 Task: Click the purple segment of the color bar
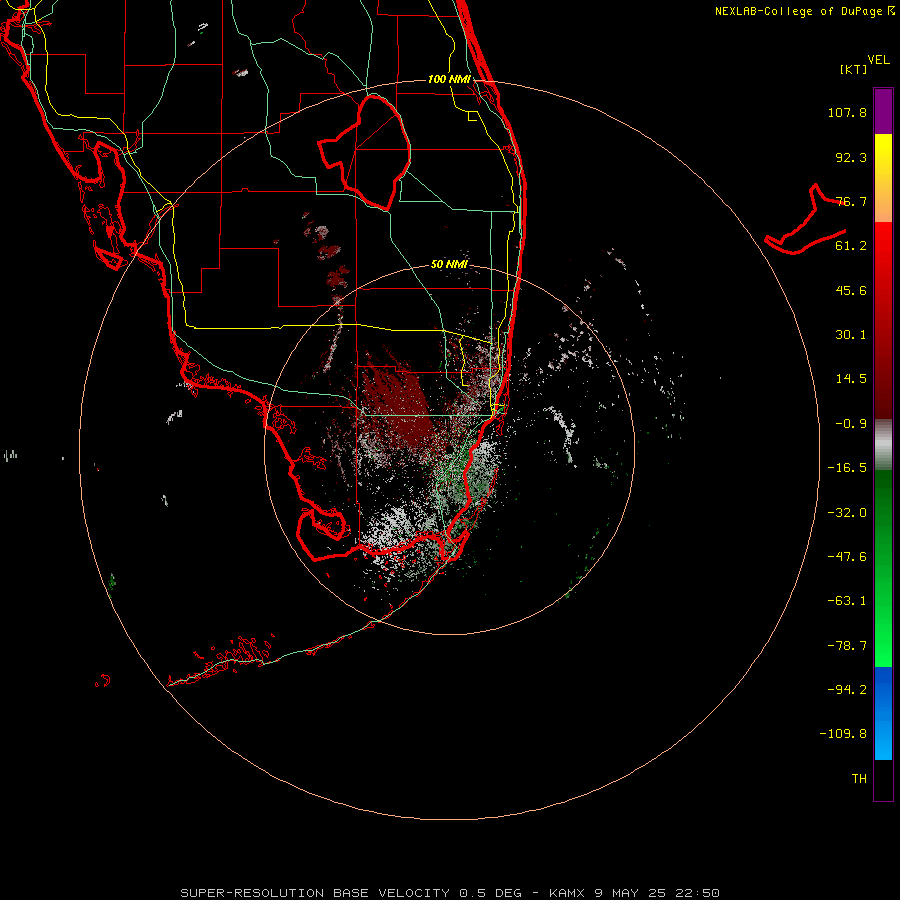[883, 111]
